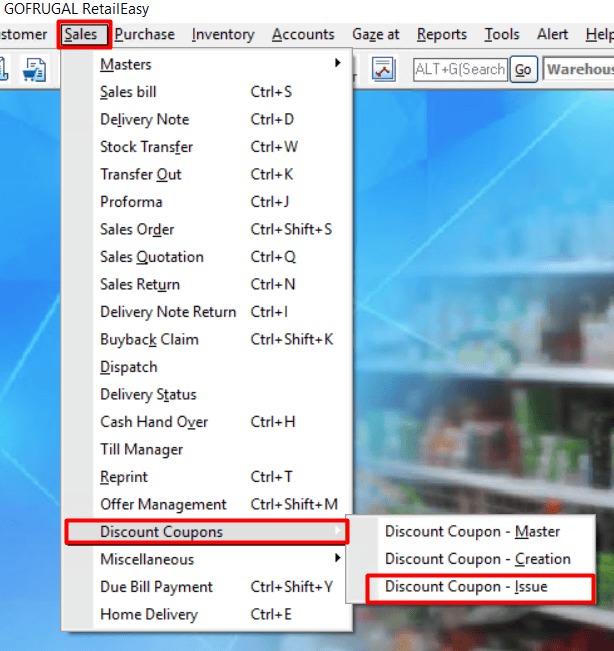Click the chart report toolbar icon
Viewport: 614px width, 651px height.
tap(383, 69)
